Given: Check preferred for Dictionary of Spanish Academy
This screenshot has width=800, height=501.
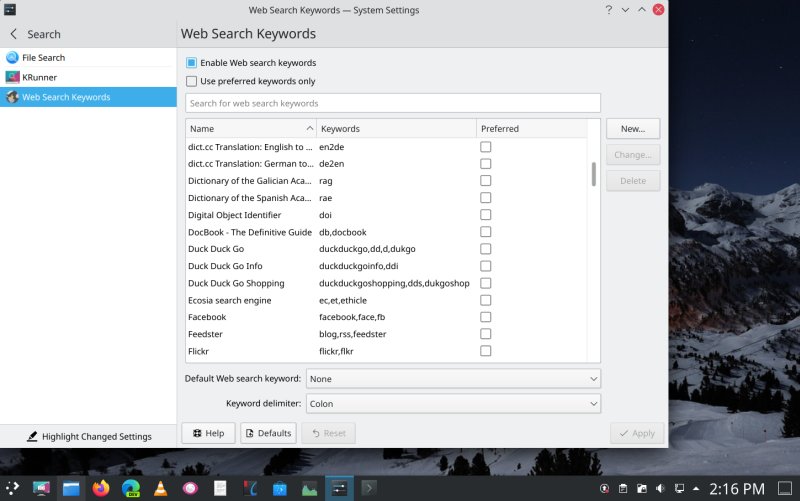Looking at the screenshot, I should point(486,197).
